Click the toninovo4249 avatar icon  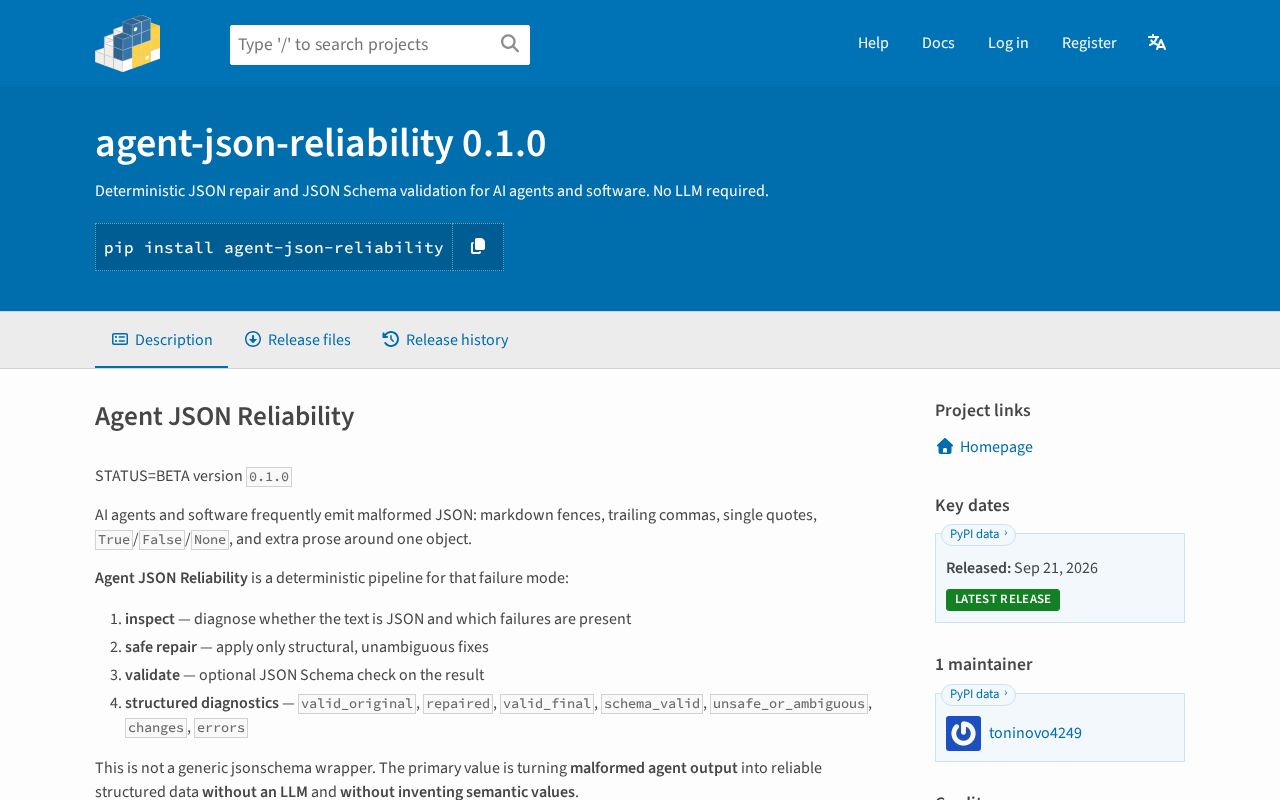963,733
